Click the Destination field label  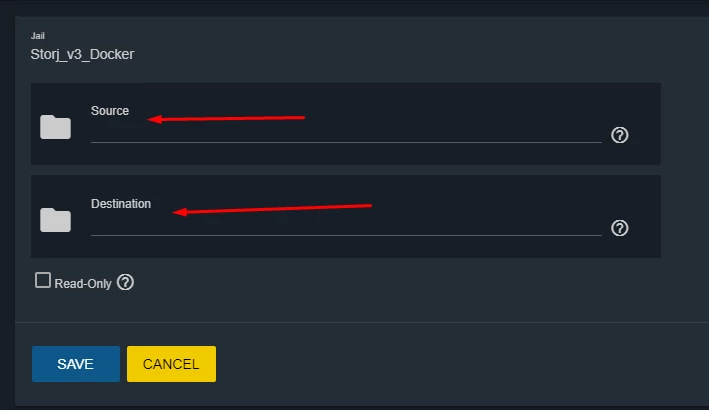(x=121, y=204)
